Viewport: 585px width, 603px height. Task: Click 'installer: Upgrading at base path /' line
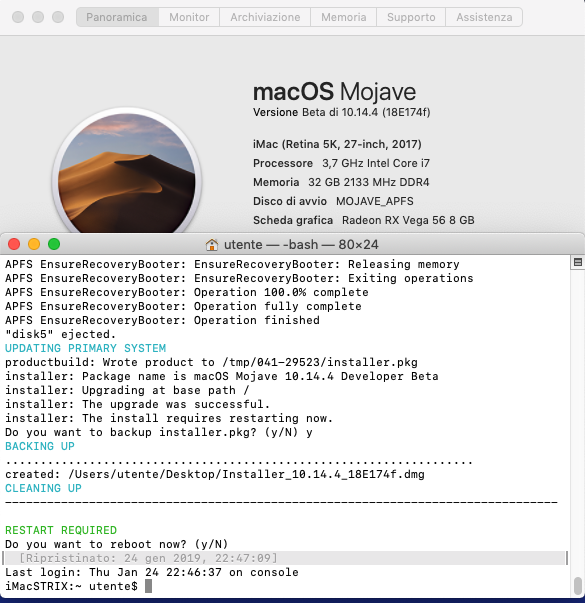pyautogui.click(x=127, y=390)
